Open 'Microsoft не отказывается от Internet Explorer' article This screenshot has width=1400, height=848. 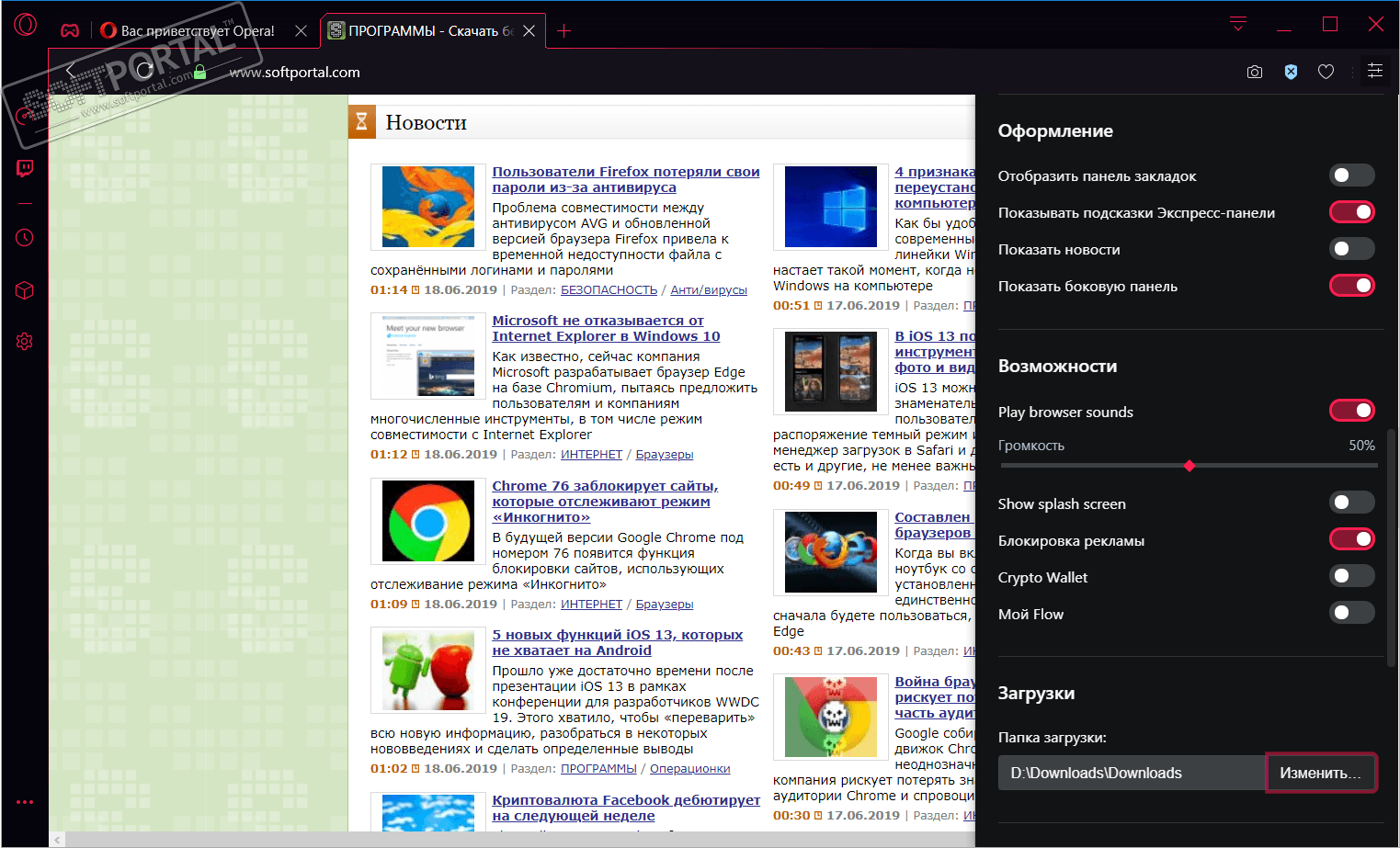point(606,328)
